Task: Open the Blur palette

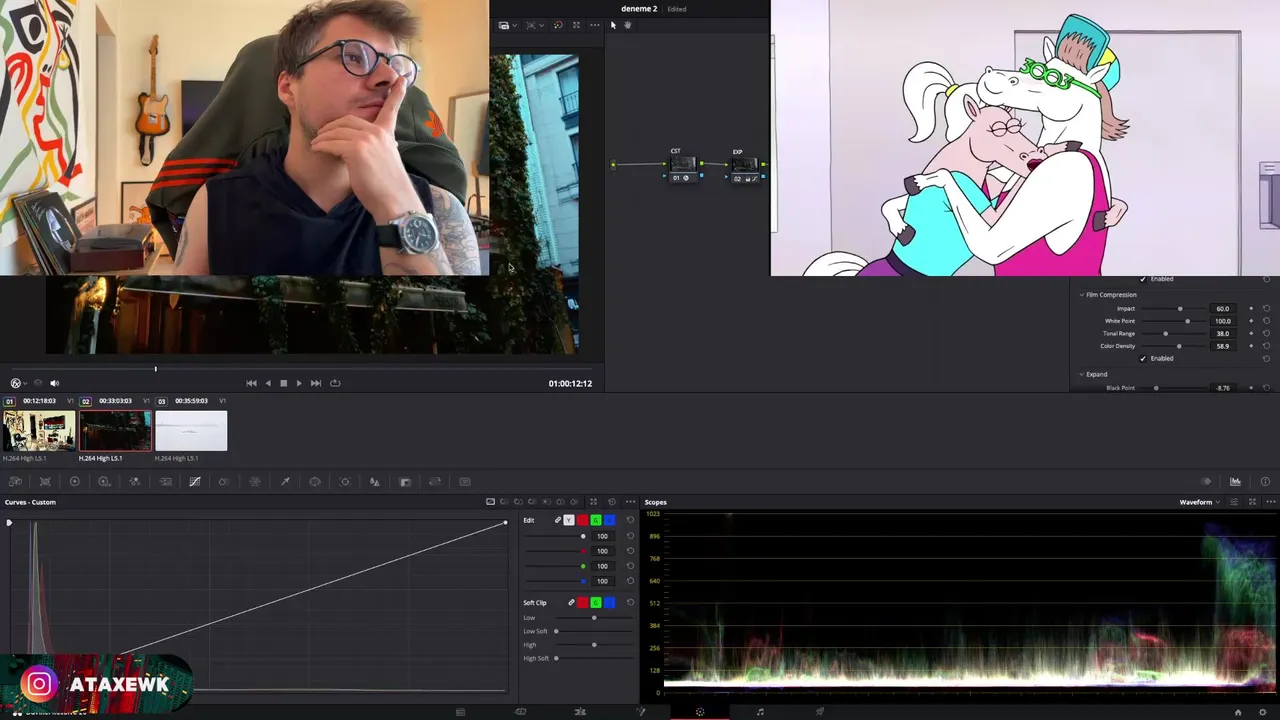Action: [374, 481]
